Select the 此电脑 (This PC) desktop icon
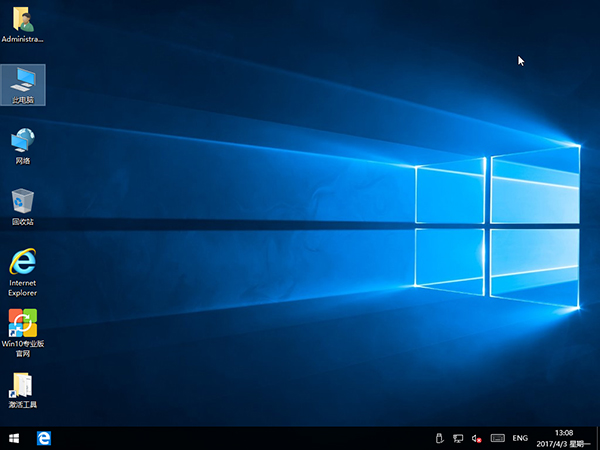 coord(22,79)
